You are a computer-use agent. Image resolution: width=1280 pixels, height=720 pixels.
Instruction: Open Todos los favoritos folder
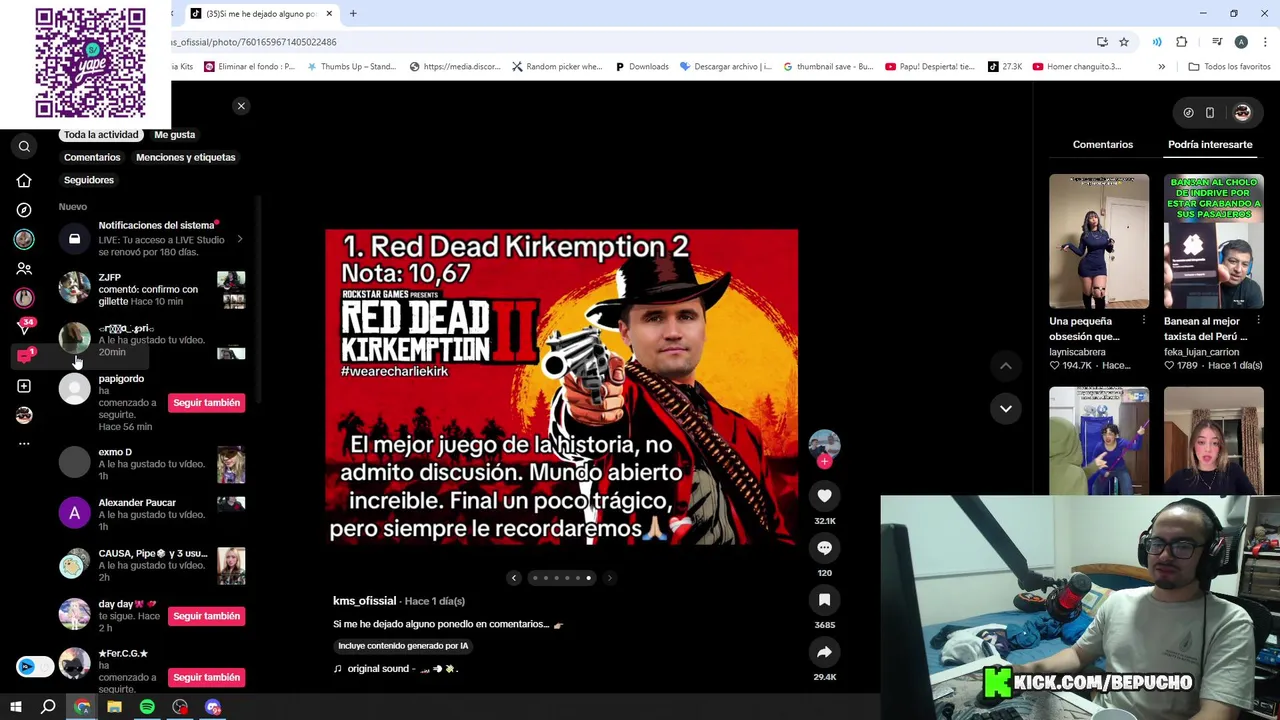[x=1229, y=67]
